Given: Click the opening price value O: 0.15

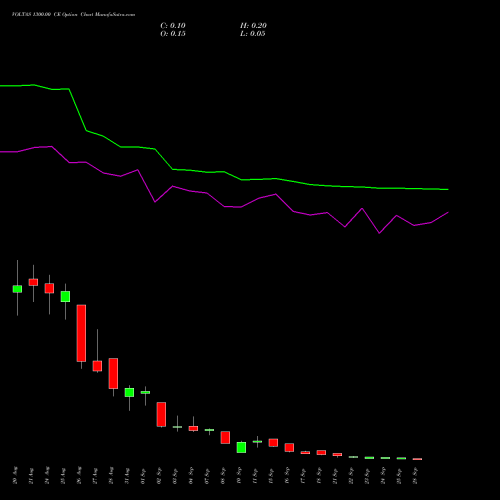Looking at the screenshot, I should (173, 34).
